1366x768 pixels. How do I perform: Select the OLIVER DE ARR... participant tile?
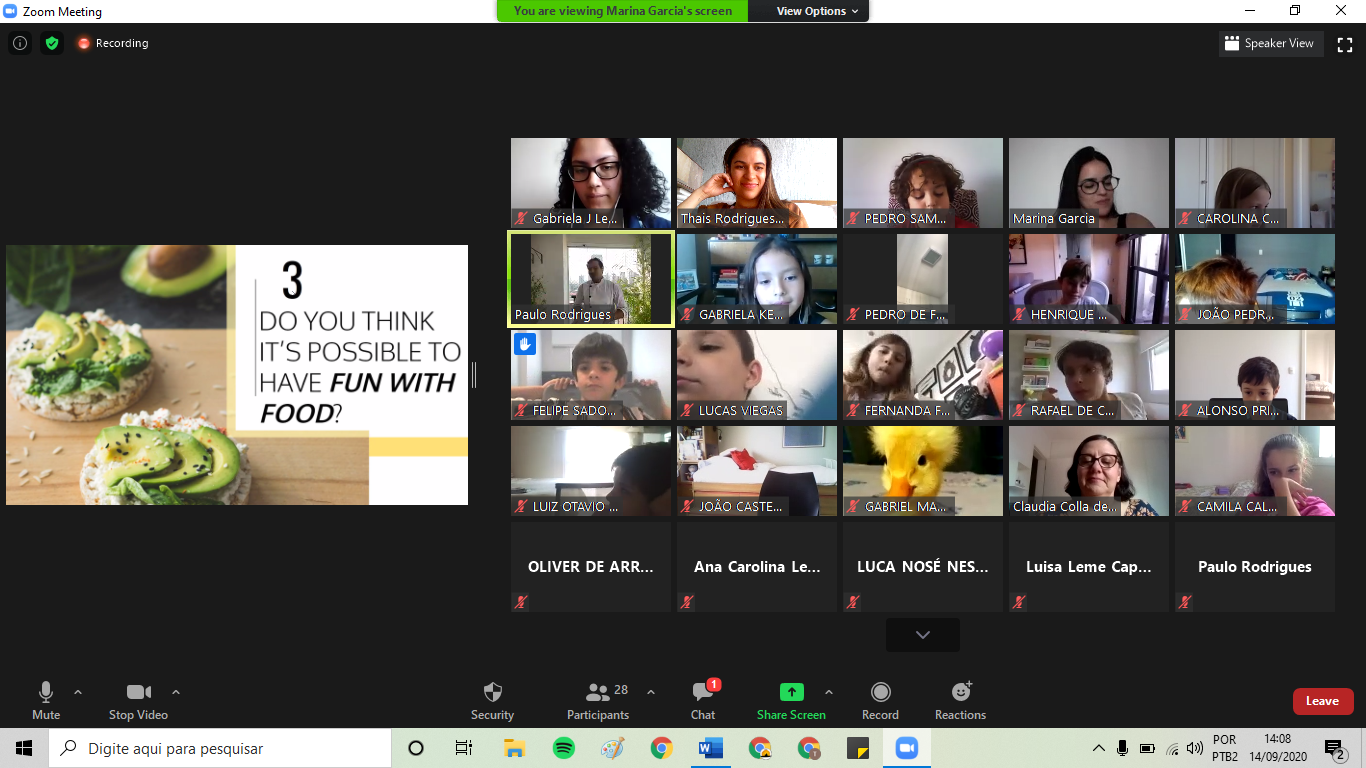[x=591, y=567]
